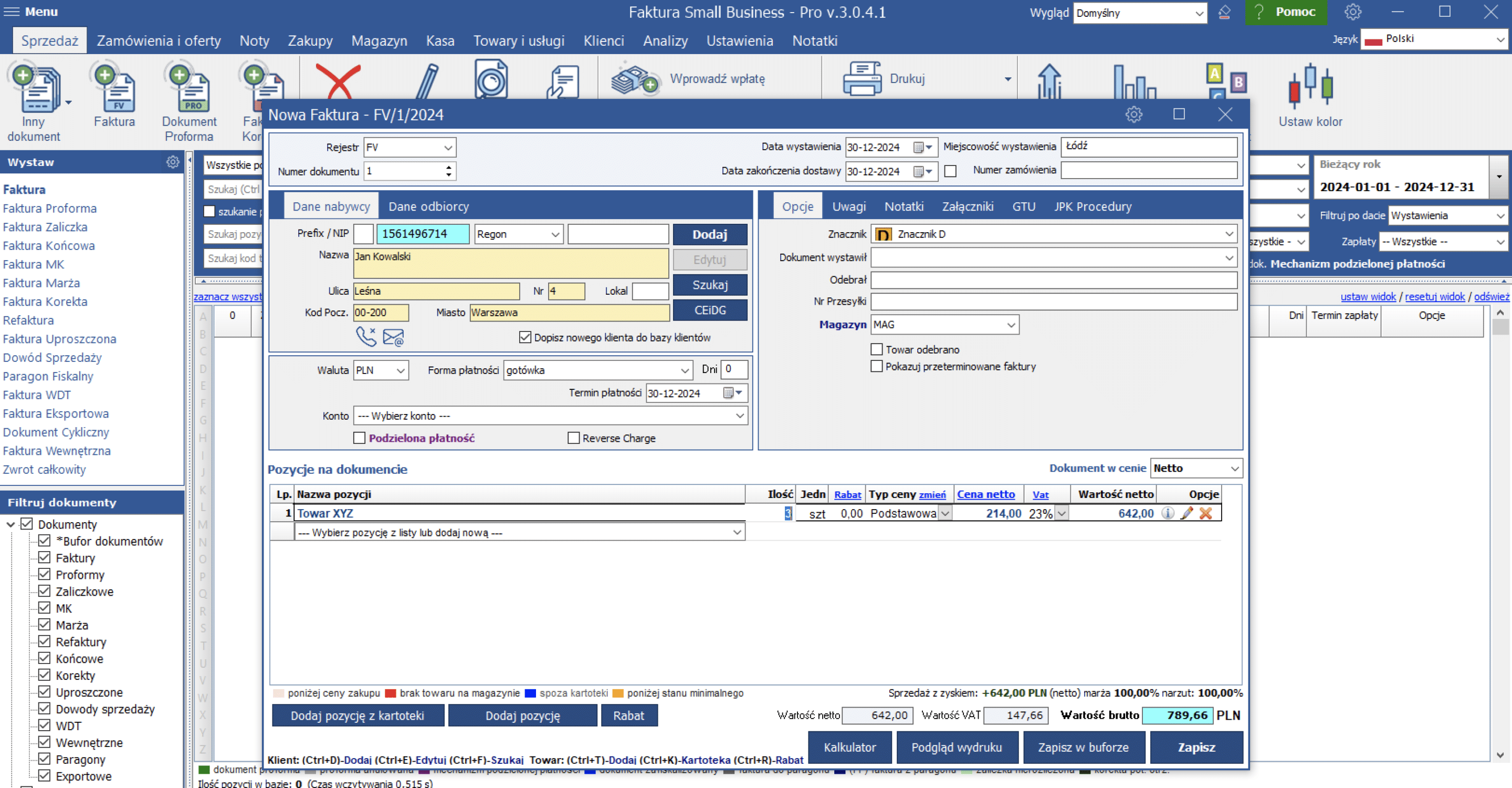Image resolution: width=1512 pixels, height=788 pixels.
Task: Click the pencil edit toolbar icon
Action: coord(427,81)
